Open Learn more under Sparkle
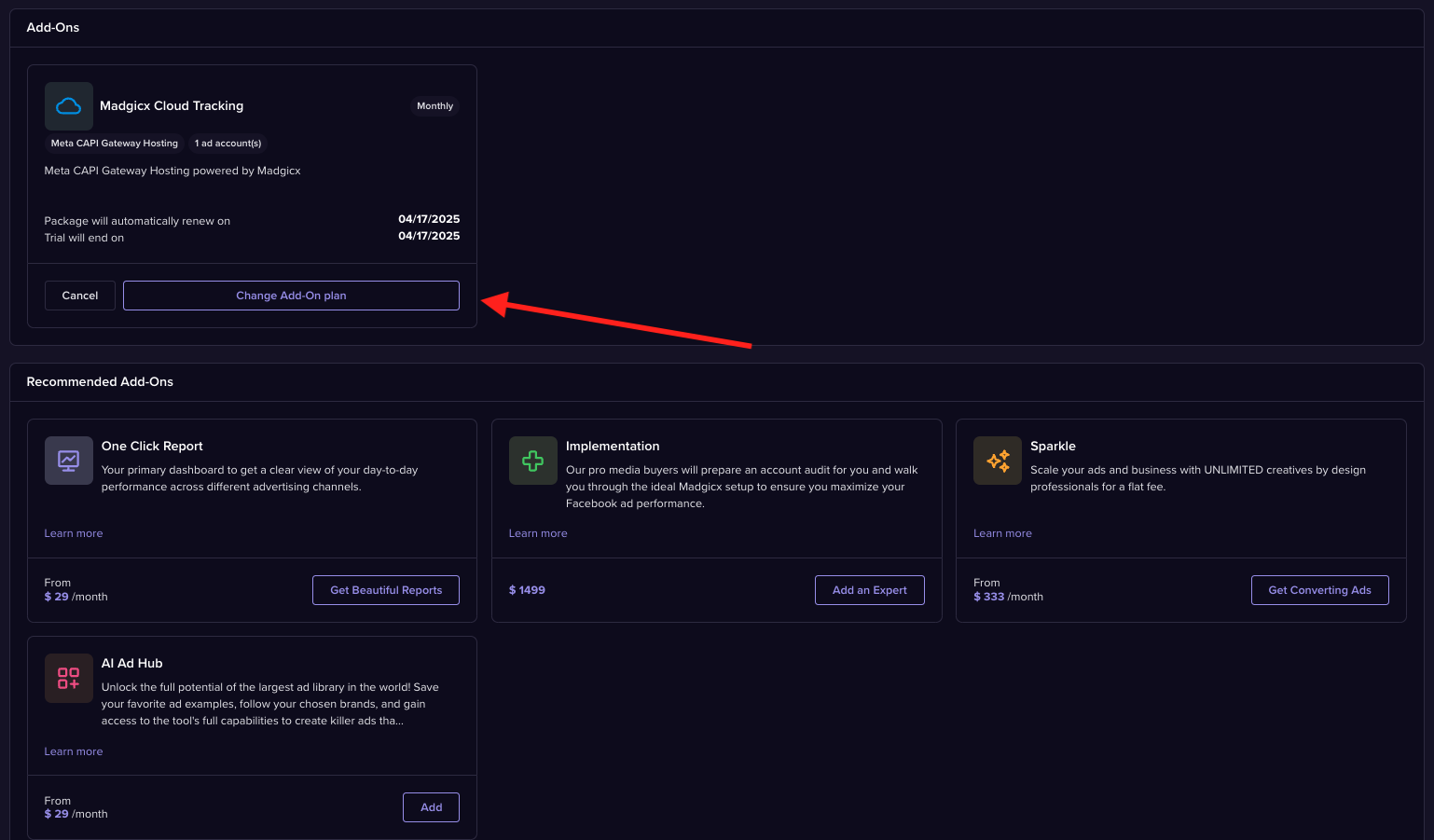This screenshot has width=1434, height=840. tap(1002, 533)
